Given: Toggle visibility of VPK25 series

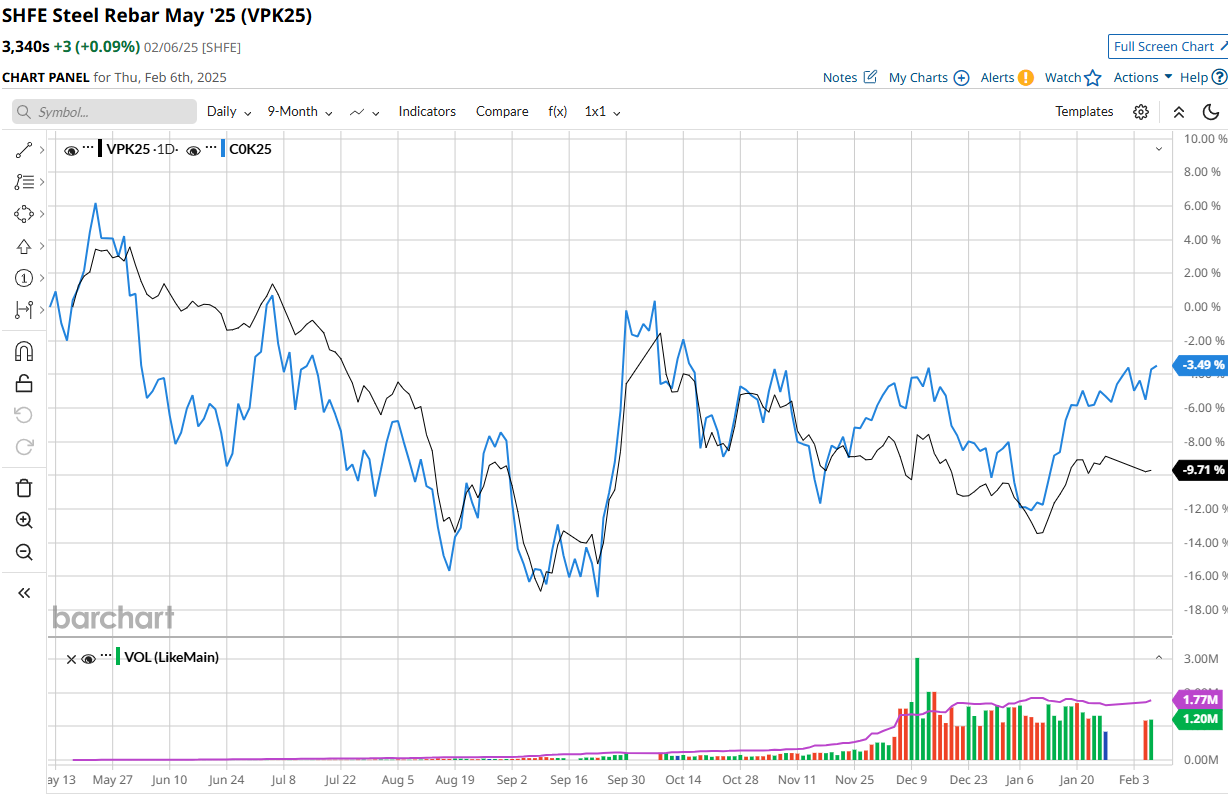Looking at the screenshot, I should (x=71, y=150).
